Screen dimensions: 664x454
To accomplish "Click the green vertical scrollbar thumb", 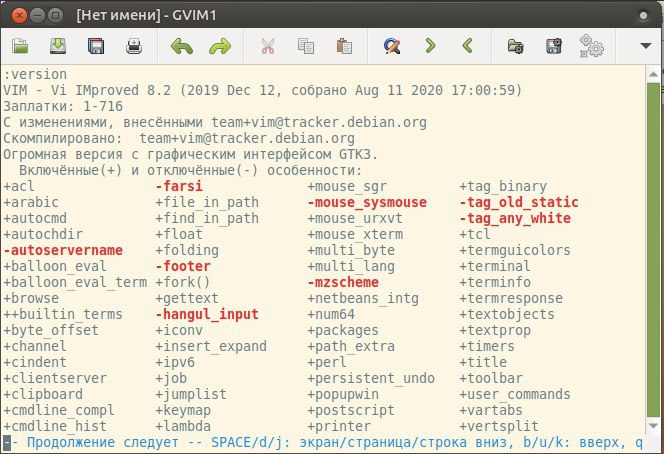I will [653, 249].
